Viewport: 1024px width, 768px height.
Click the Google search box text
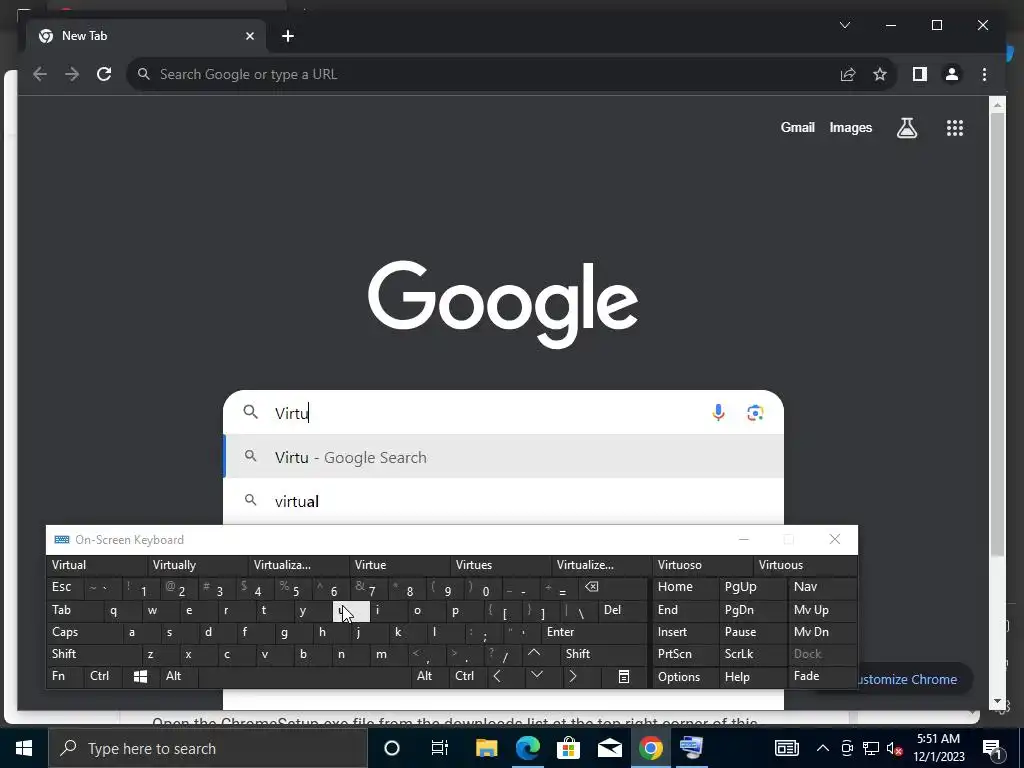291,413
